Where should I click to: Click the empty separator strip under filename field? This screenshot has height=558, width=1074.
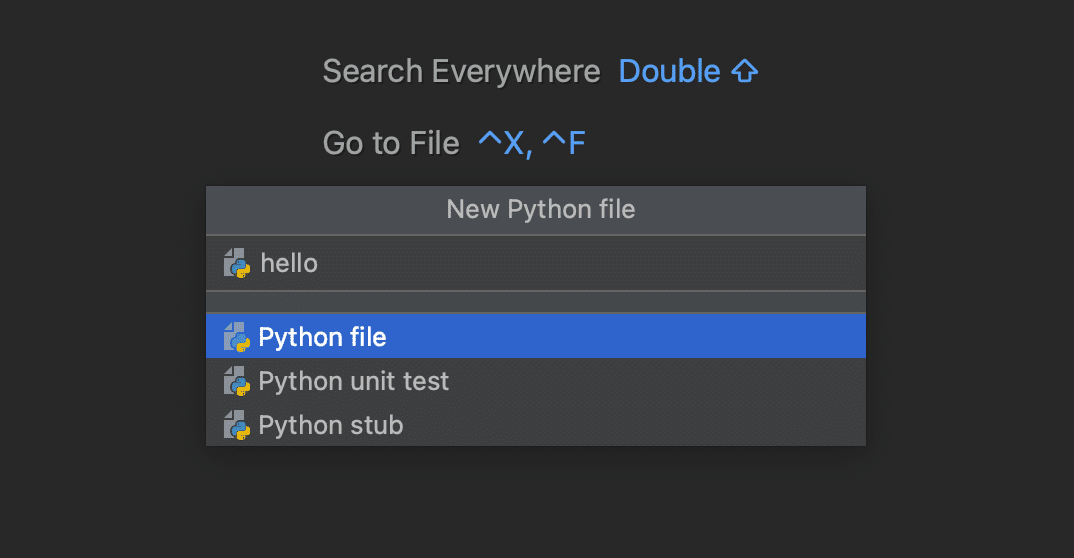click(x=536, y=302)
